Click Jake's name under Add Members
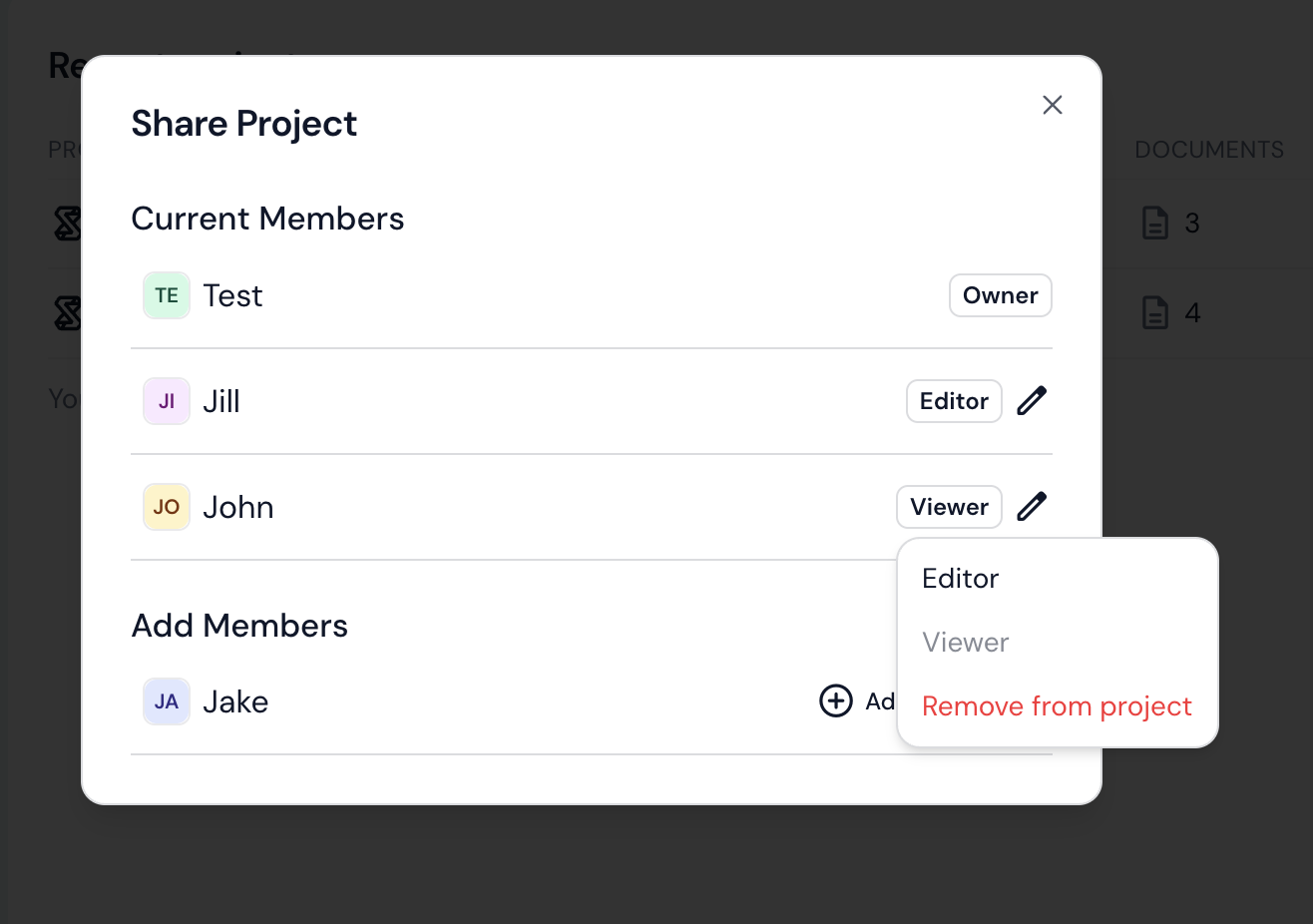The image size is (1313, 924). click(235, 701)
